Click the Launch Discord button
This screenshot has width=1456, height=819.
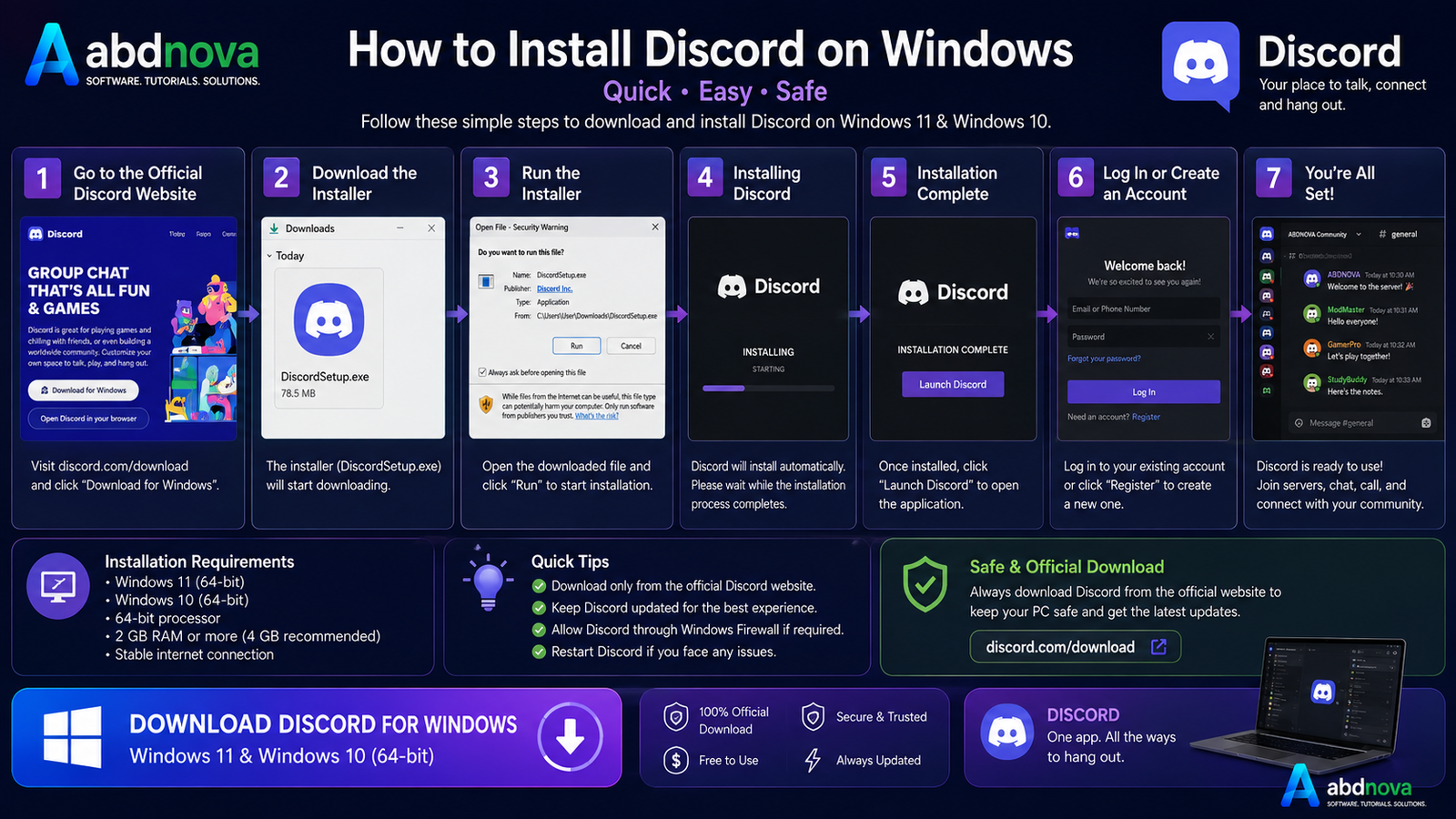click(x=953, y=384)
